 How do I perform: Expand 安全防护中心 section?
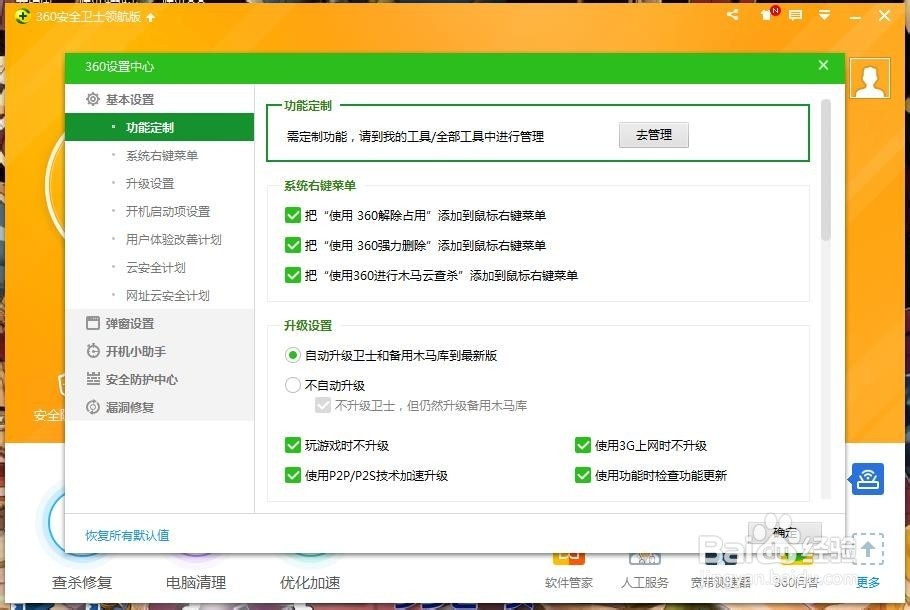[160, 379]
